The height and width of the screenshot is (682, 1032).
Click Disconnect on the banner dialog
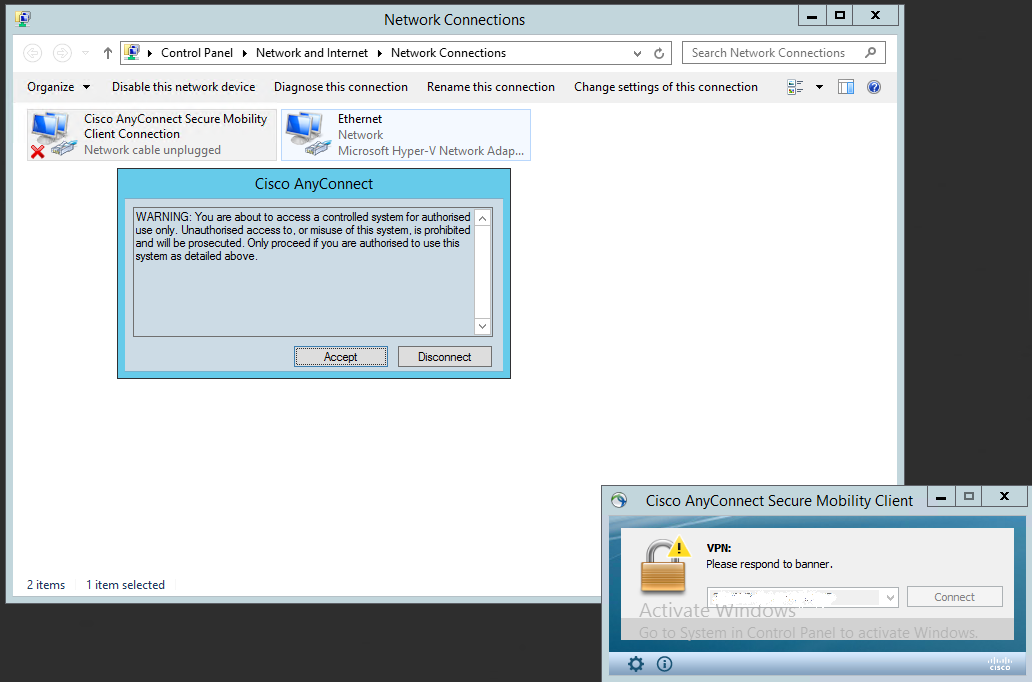444,357
